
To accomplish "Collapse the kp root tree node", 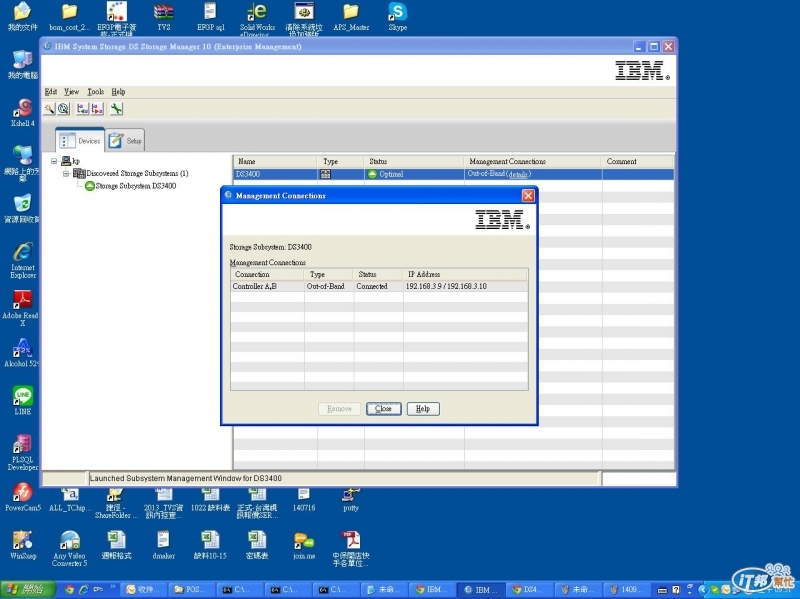I will coord(54,161).
